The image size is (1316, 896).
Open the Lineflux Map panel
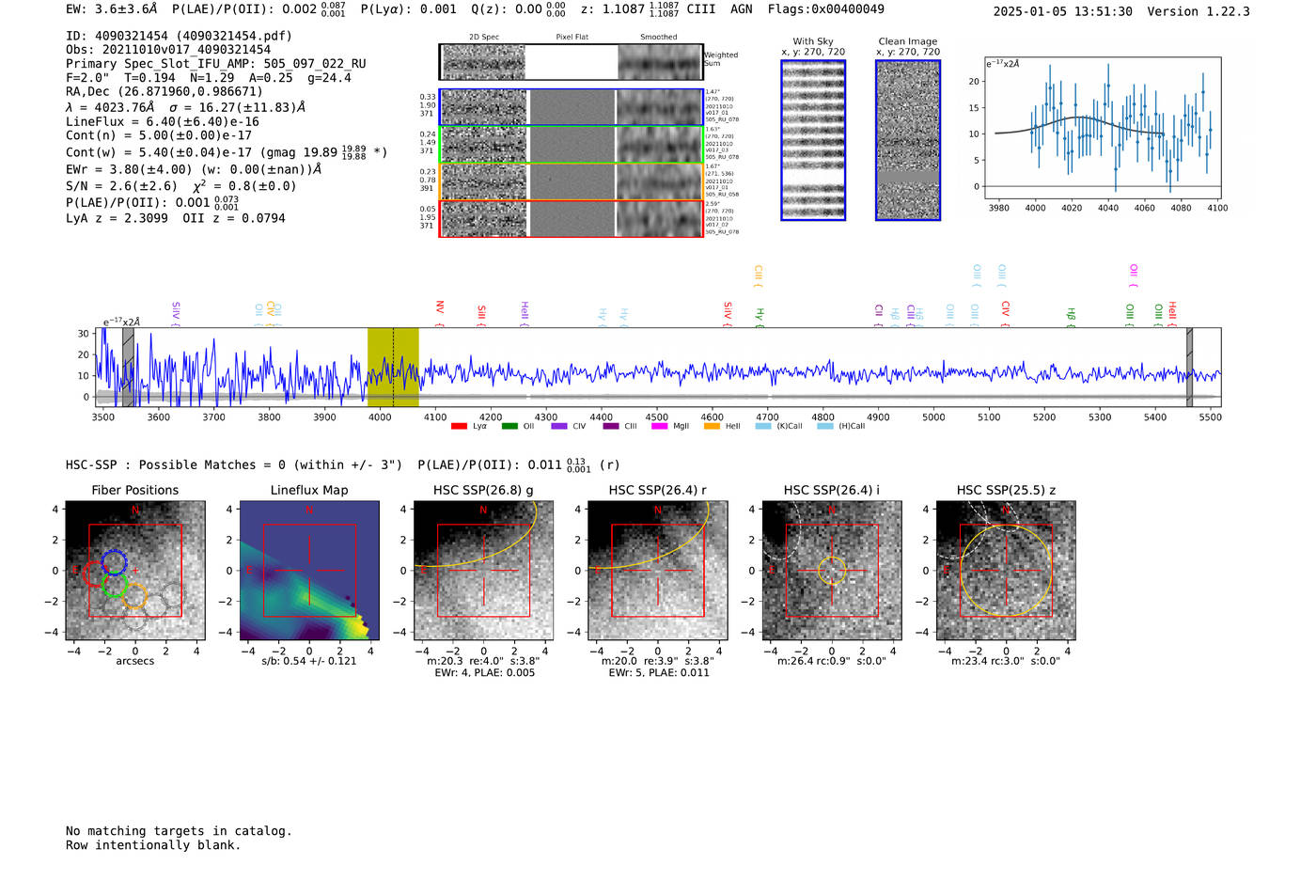[309, 571]
